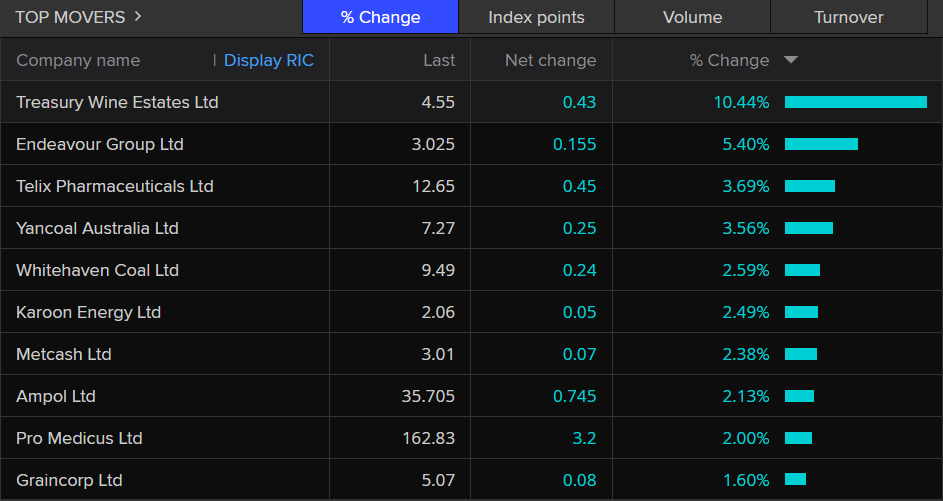Click net change 0.45
The width and height of the screenshot is (943, 501).
click(579, 186)
